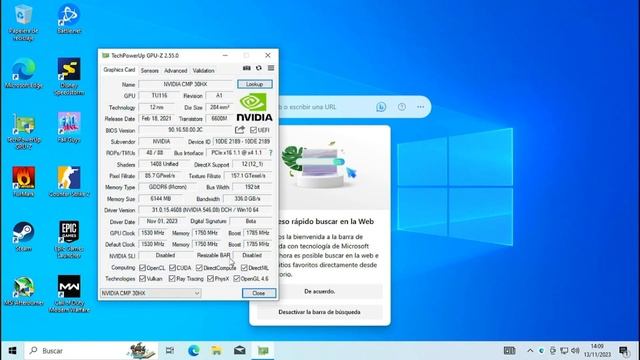This screenshot has width=640, height=360.
Task: Open the Mail app from the taskbar
Action: [x=240, y=351]
